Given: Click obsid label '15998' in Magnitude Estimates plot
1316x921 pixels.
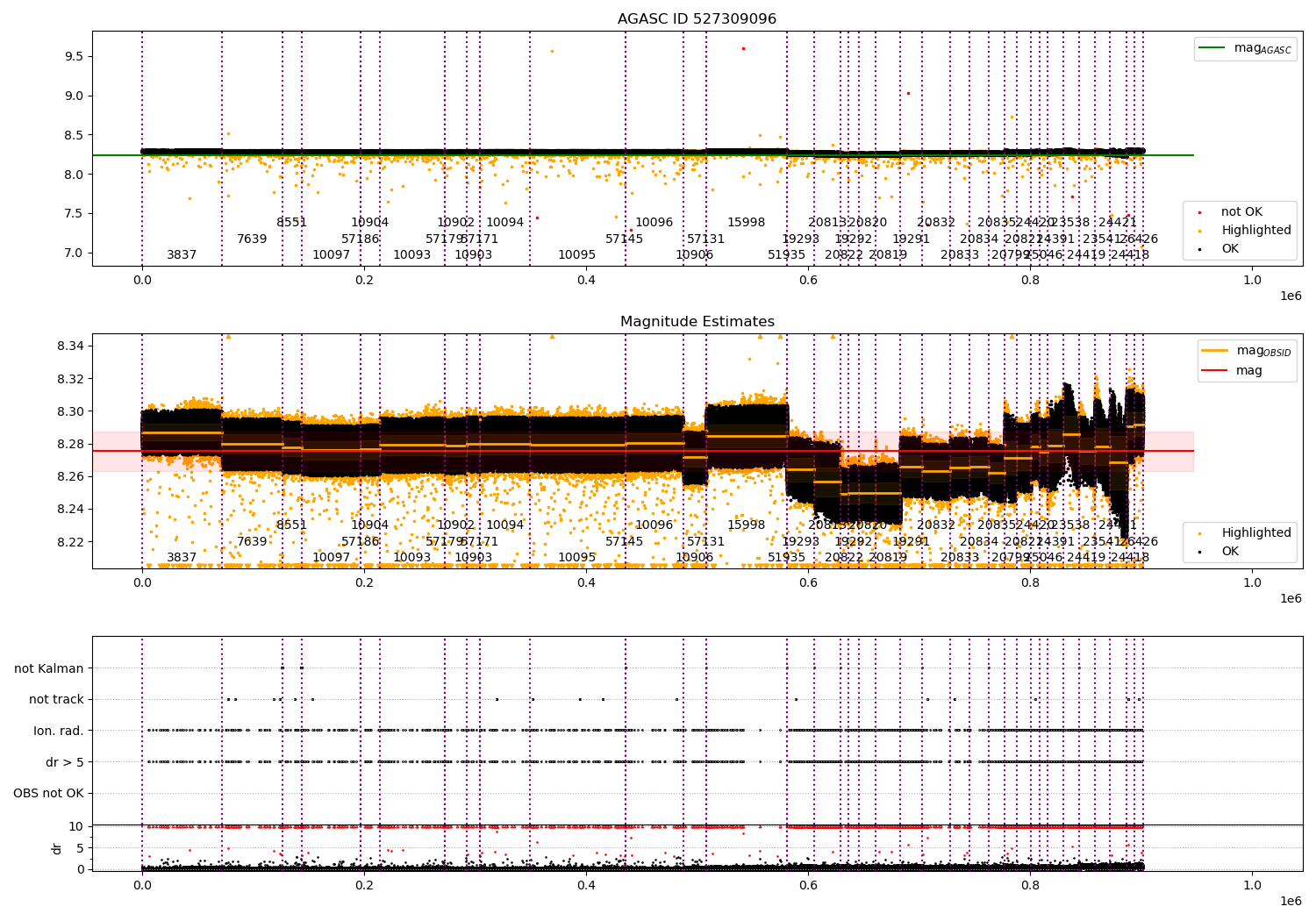Looking at the screenshot, I should [x=747, y=525].
